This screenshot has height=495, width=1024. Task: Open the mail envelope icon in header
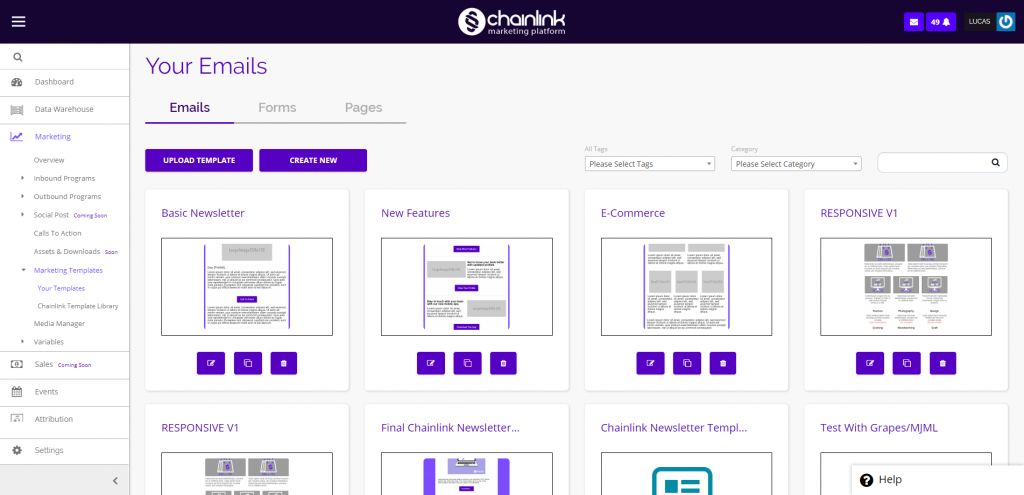tap(914, 22)
